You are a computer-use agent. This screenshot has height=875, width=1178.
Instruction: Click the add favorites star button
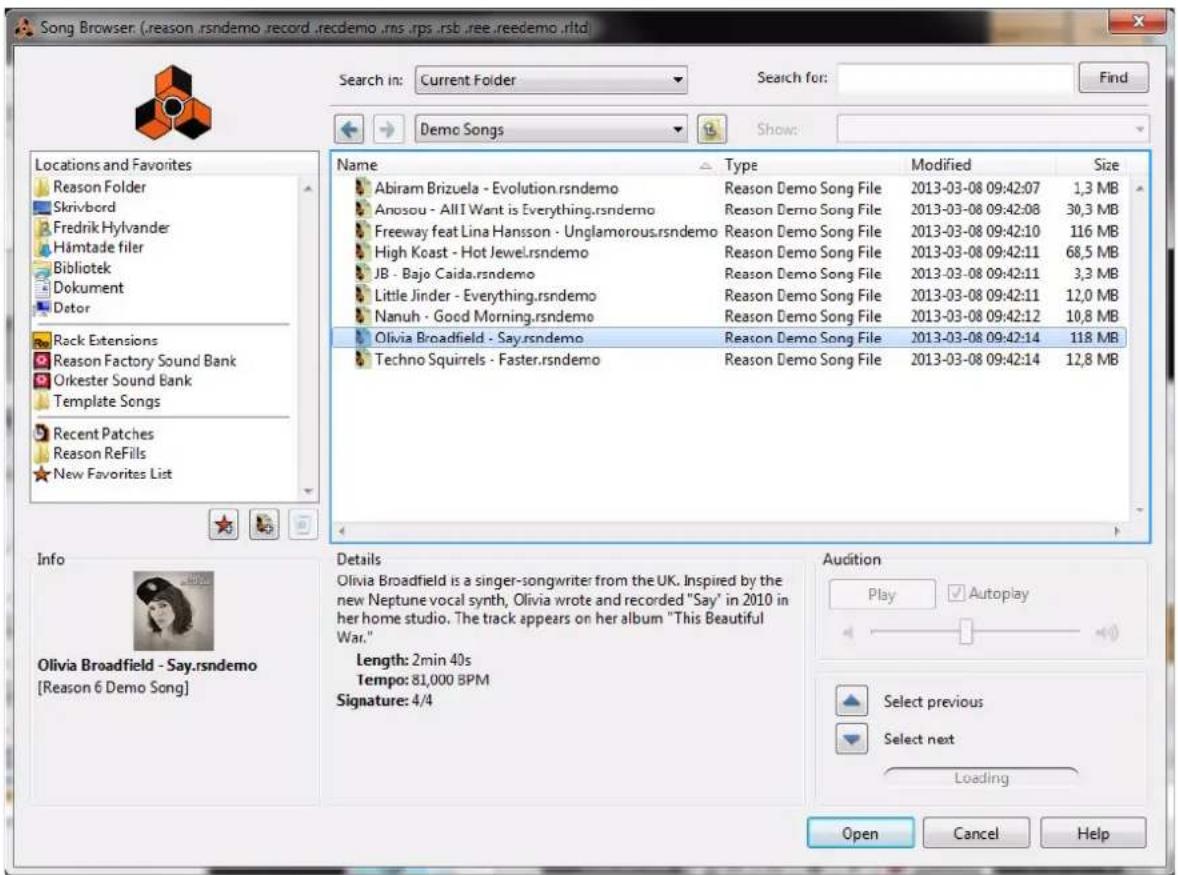tap(224, 524)
